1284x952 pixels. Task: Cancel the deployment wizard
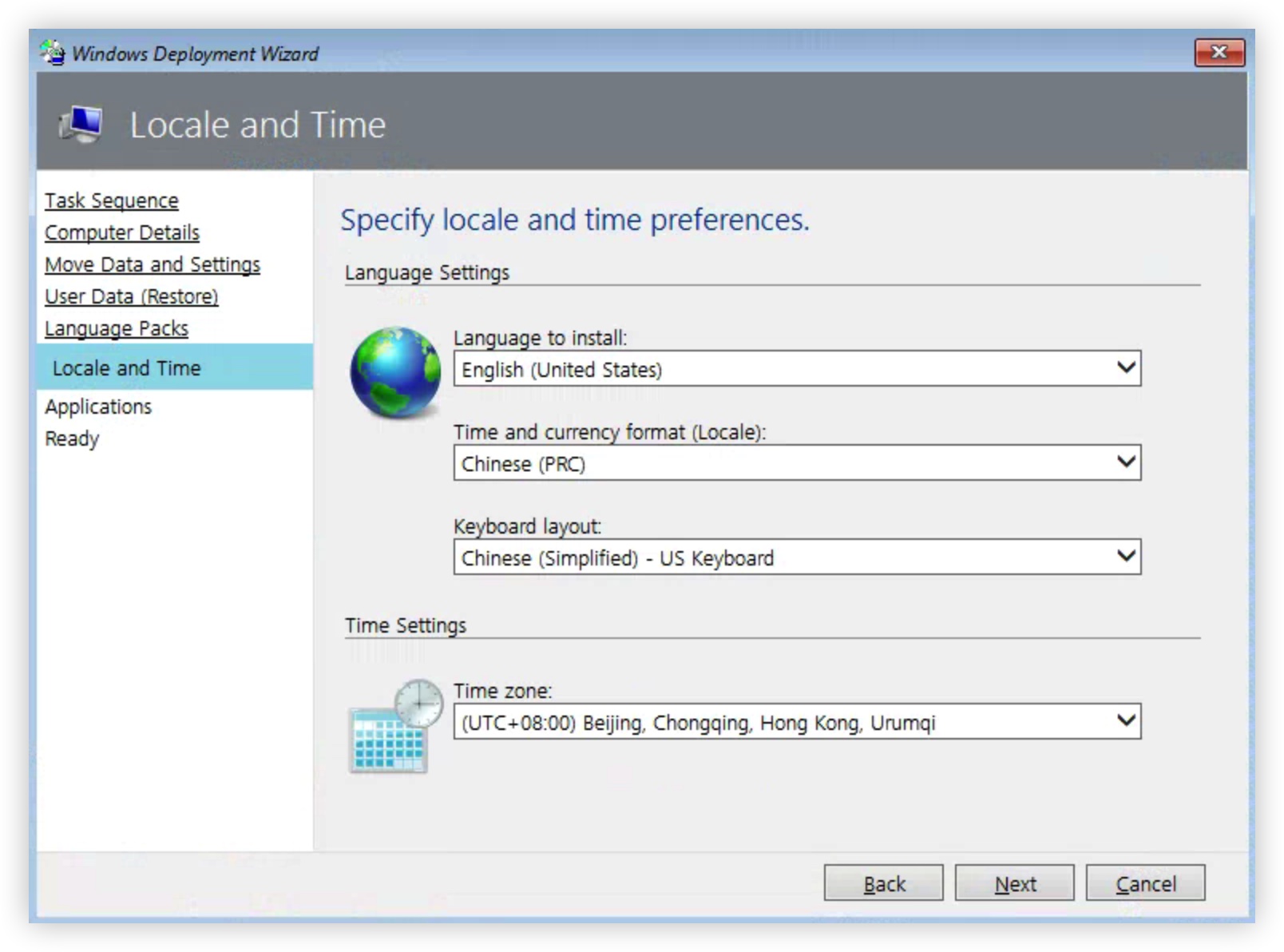point(1145,883)
